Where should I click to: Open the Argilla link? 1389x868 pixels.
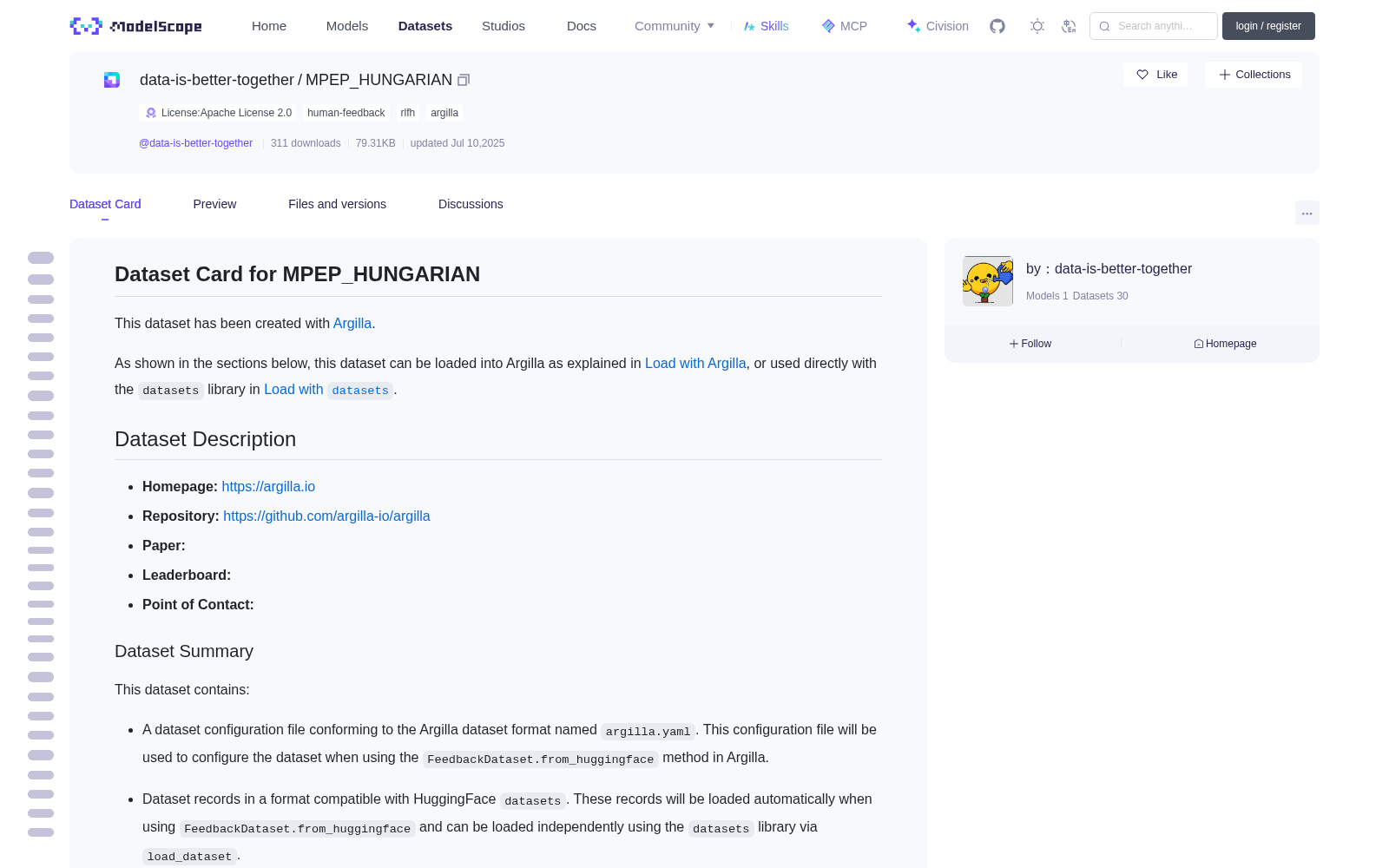[352, 323]
